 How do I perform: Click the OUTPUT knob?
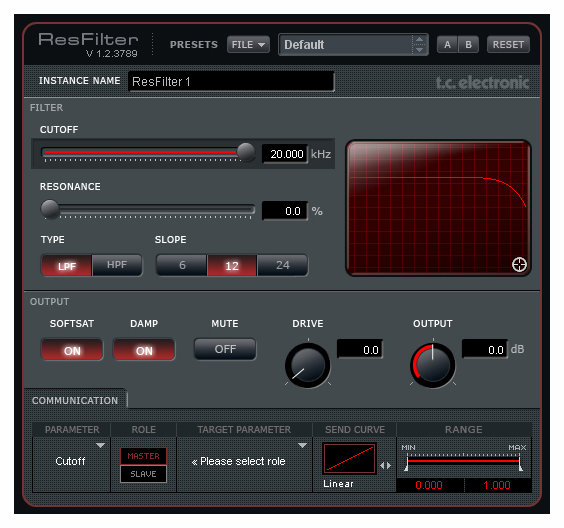[433, 365]
